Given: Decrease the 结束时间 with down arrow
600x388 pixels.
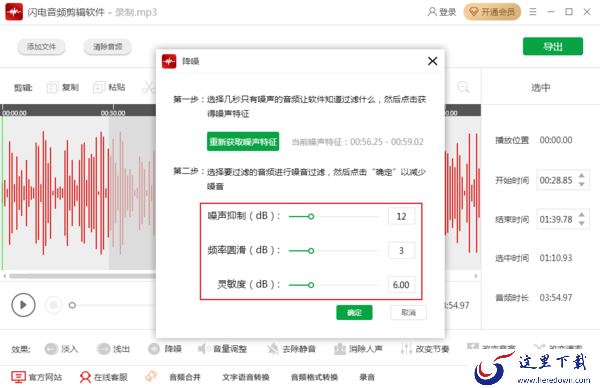Looking at the screenshot, I should (582, 223).
